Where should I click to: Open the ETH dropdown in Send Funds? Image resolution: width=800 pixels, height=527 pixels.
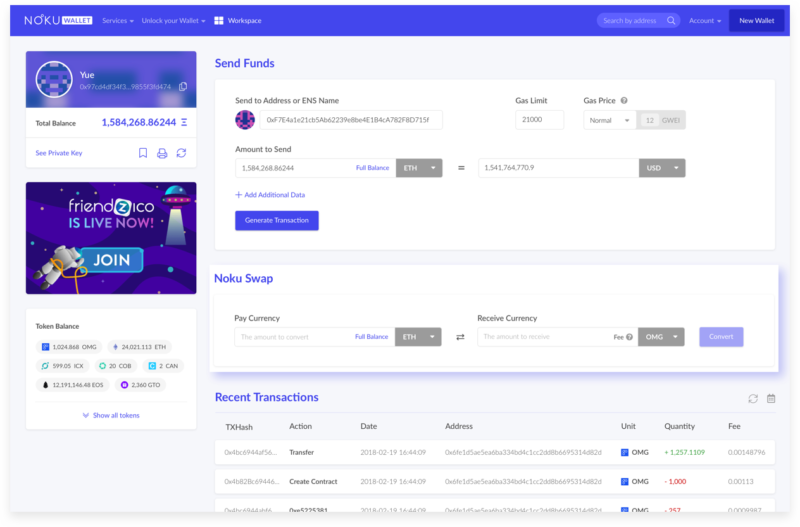tap(419, 168)
